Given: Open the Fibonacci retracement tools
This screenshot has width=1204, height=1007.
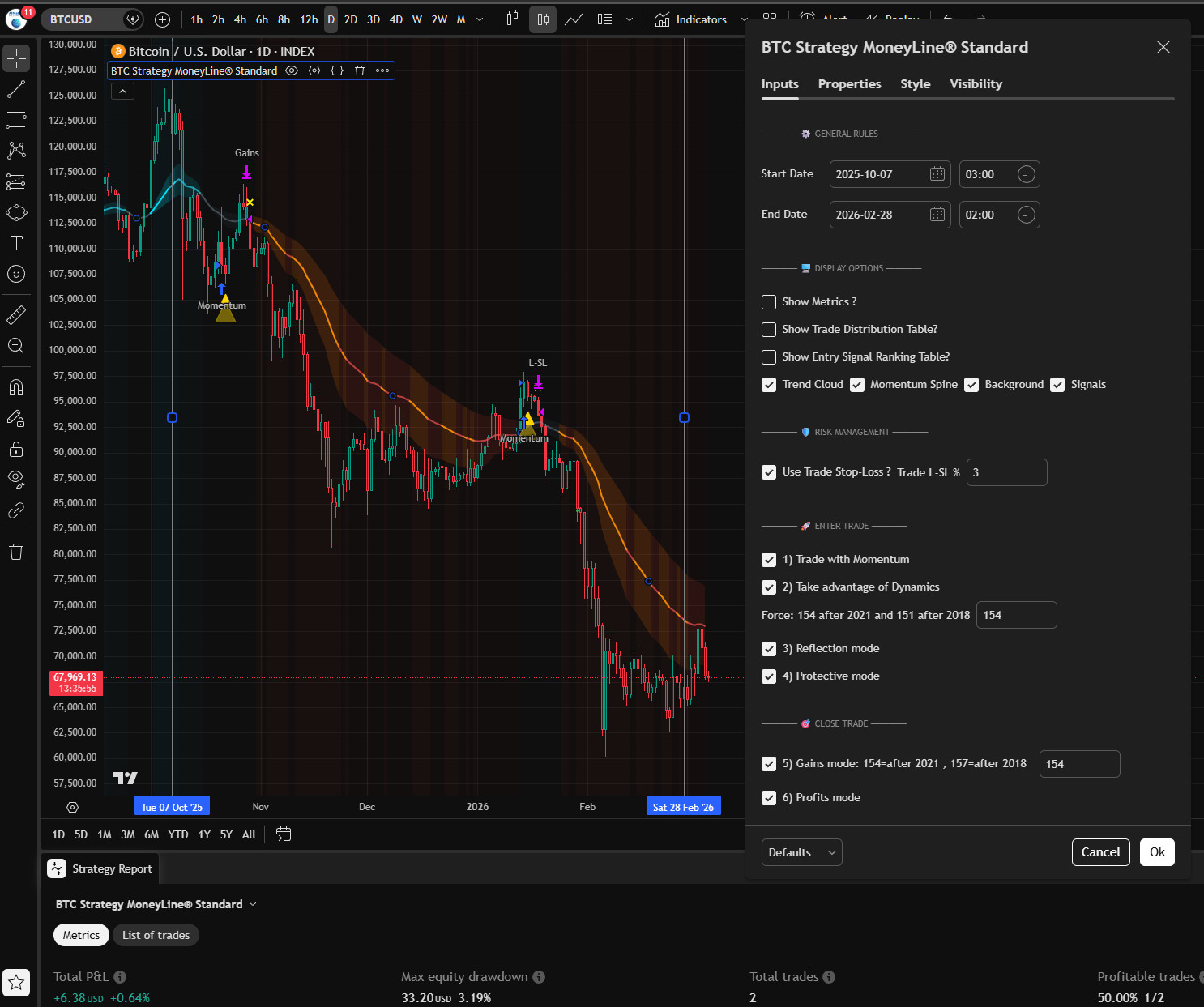Looking at the screenshot, I should [16, 120].
